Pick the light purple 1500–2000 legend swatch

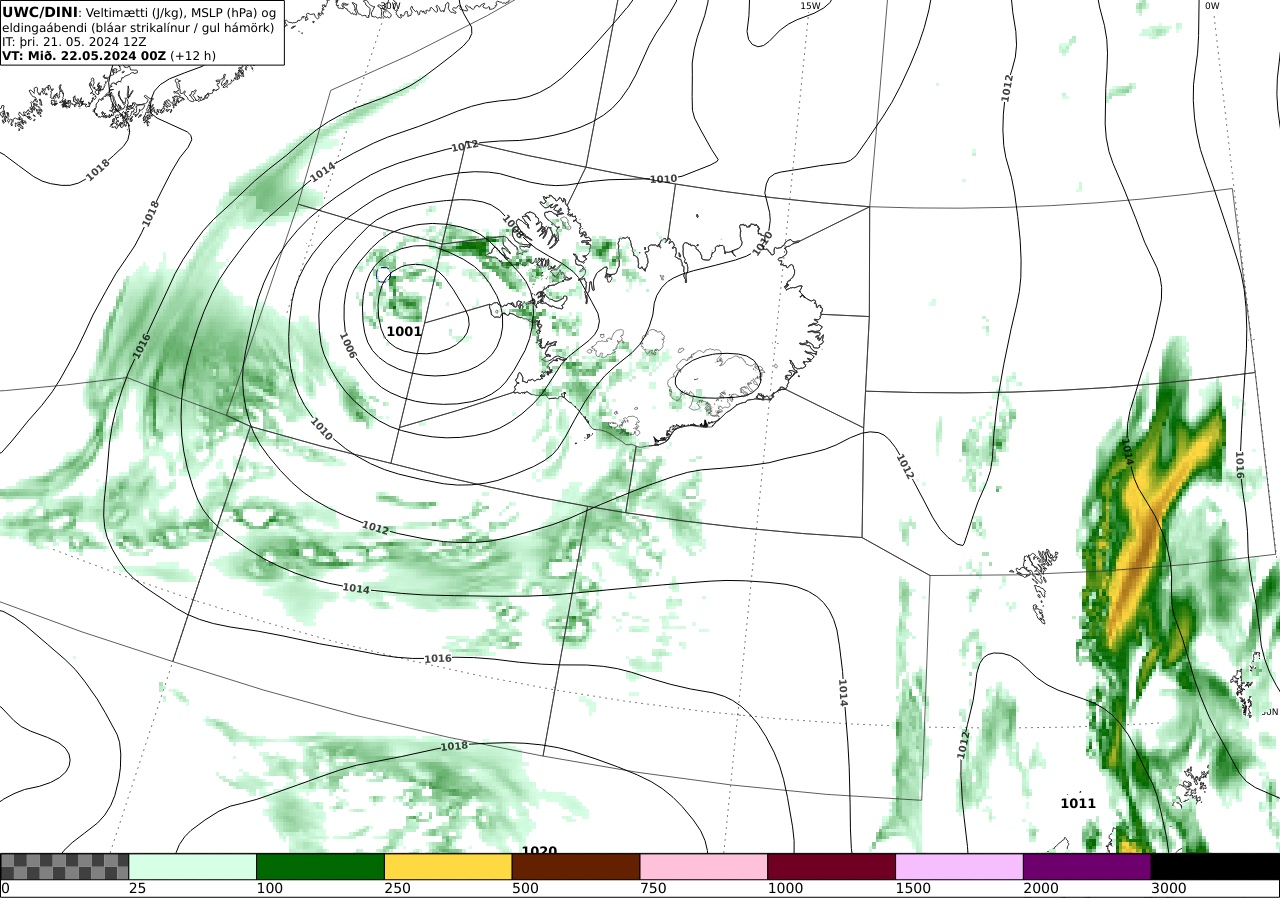(960, 866)
